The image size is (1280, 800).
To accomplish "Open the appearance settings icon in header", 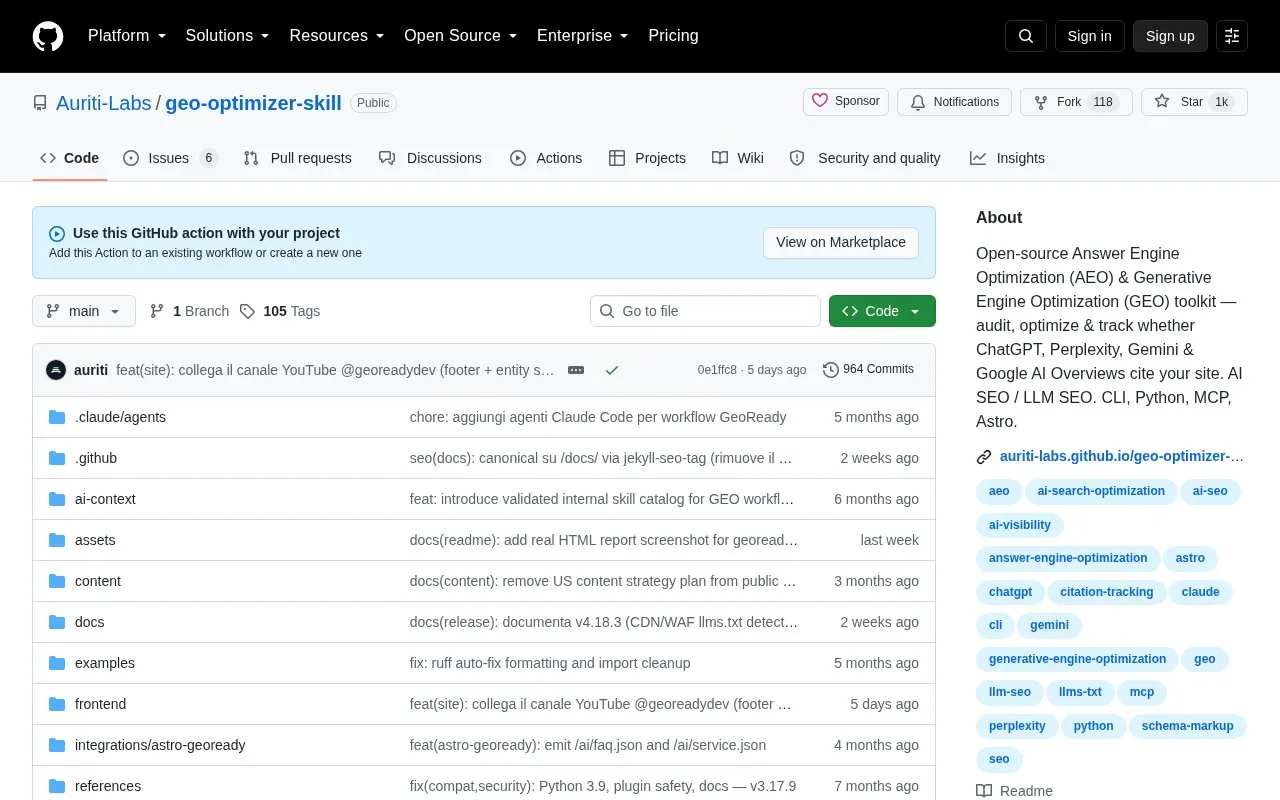I will pyautogui.click(x=1232, y=36).
